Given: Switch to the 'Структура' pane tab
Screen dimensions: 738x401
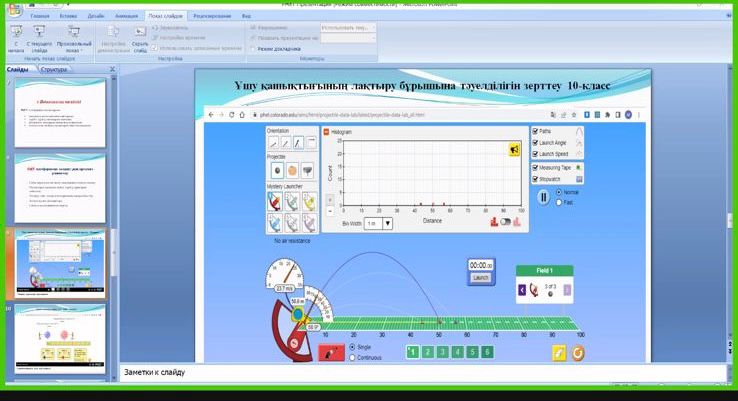Looking at the screenshot, I should (55, 70).
